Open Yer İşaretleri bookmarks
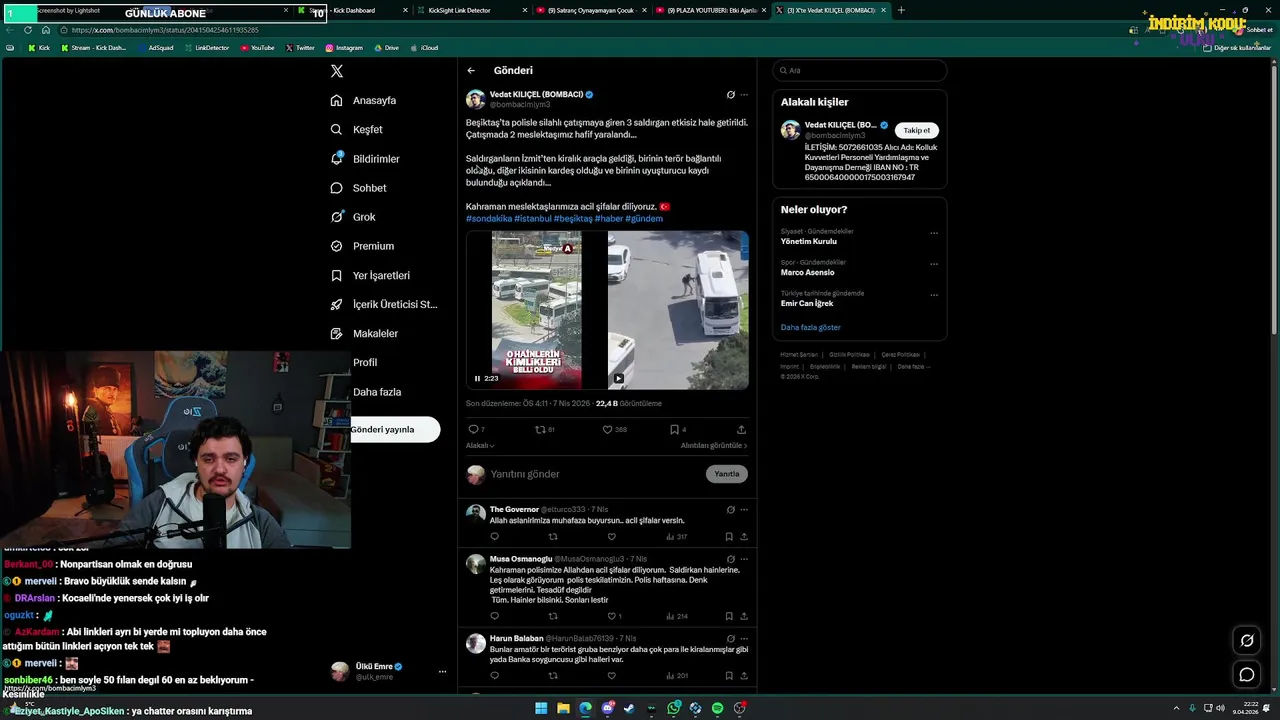This screenshot has width=1280, height=720. coord(370,275)
